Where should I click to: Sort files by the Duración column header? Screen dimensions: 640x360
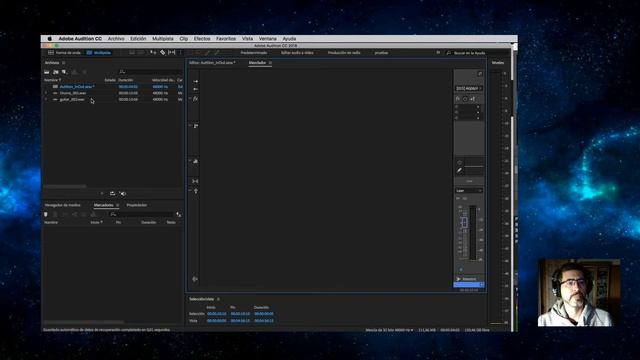click(x=126, y=80)
